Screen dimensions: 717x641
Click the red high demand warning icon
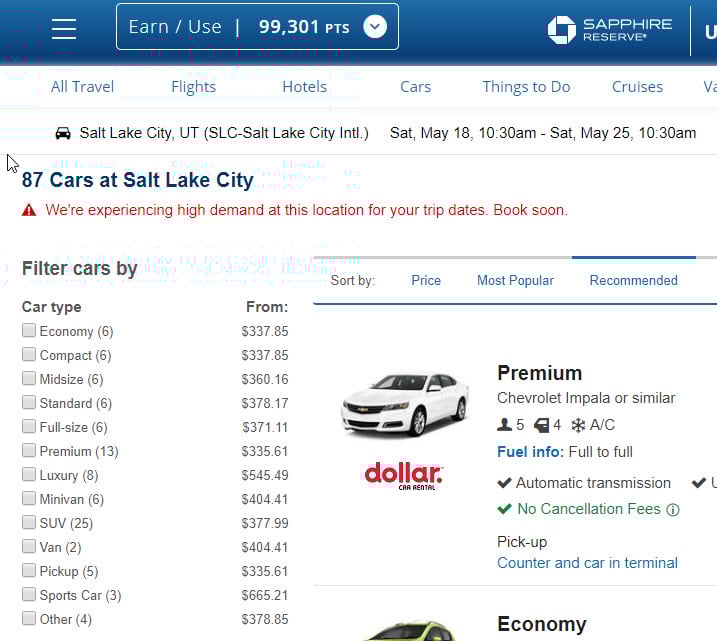[x=29, y=210]
